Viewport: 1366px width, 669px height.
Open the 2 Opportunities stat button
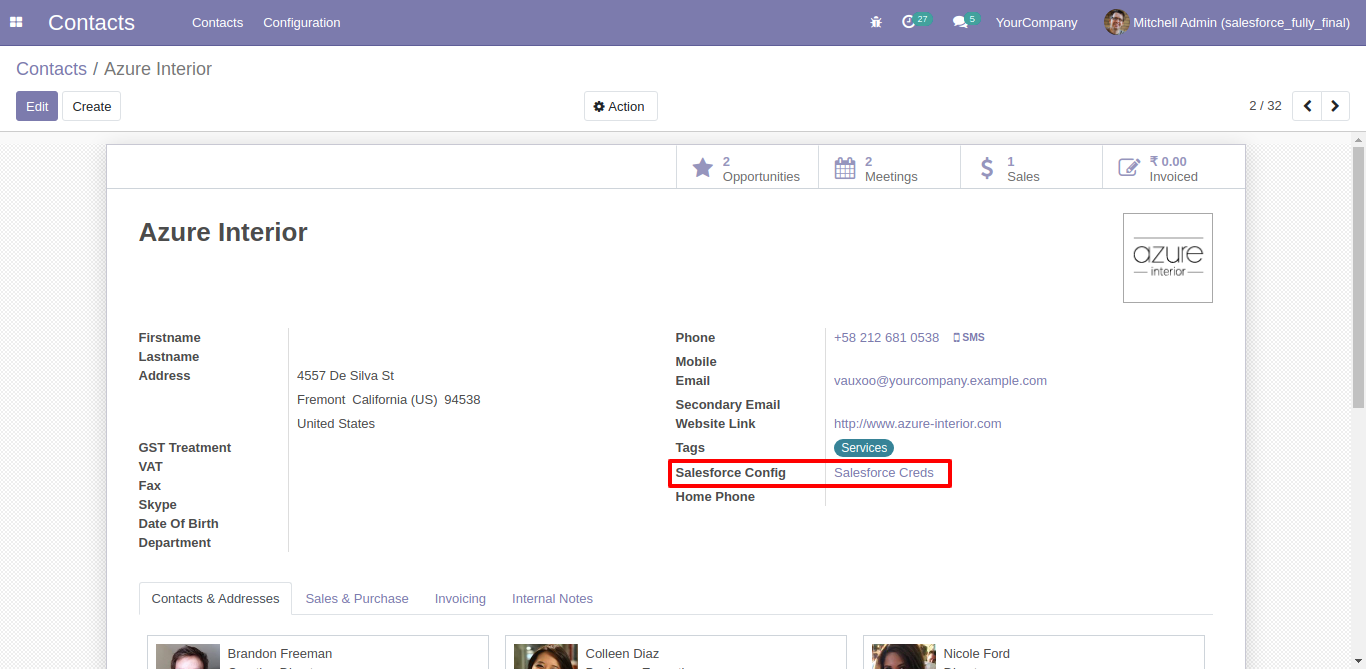pos(747,168)
